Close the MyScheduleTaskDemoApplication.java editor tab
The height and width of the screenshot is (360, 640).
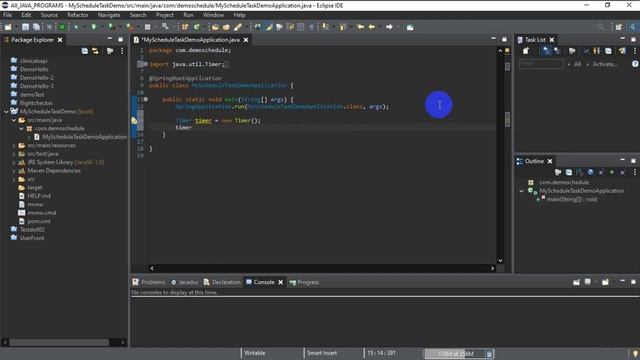246,40
